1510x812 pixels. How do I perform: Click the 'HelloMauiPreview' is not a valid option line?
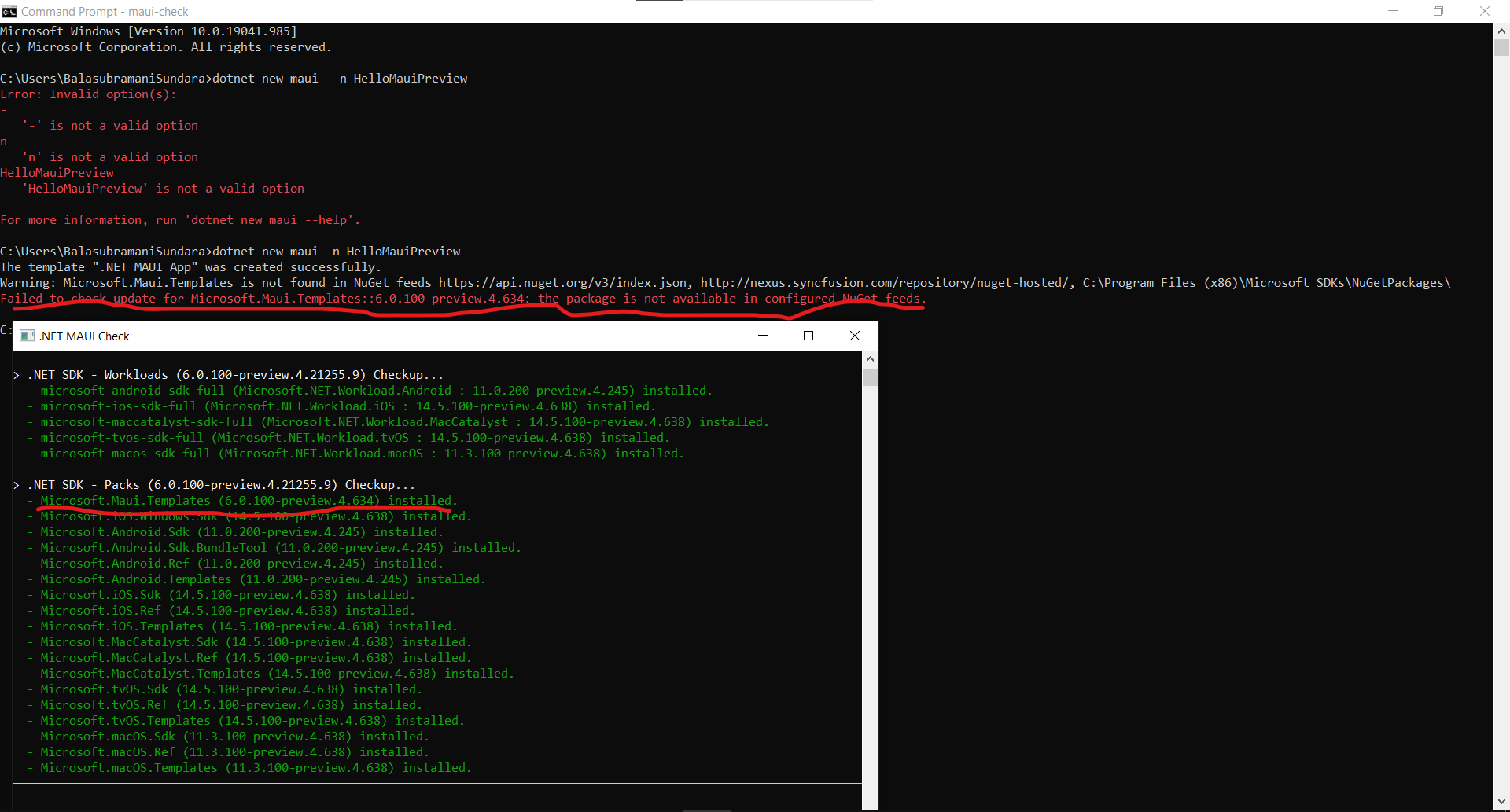163,189
